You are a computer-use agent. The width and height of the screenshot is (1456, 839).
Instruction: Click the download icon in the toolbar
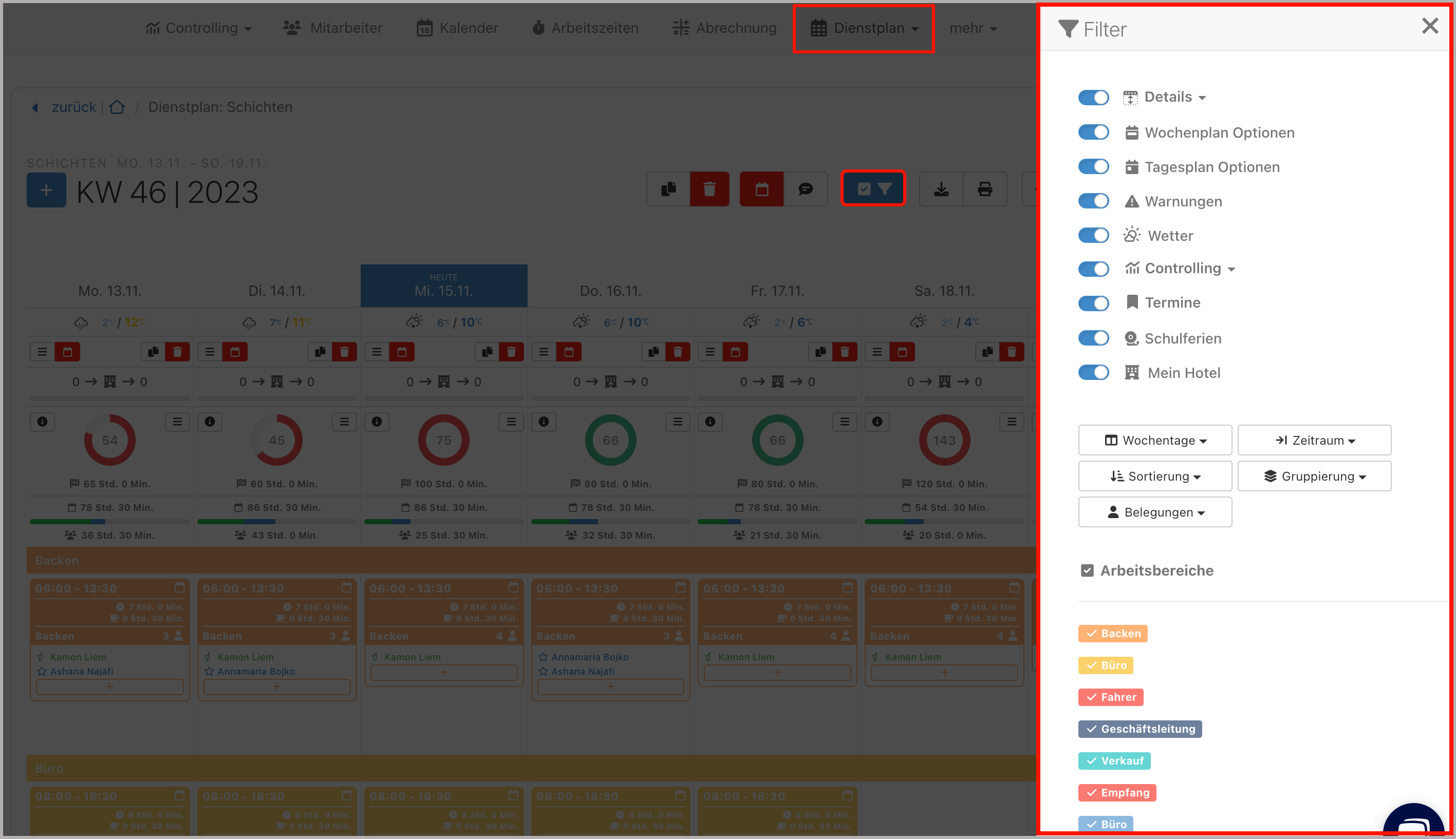[941, 189]
